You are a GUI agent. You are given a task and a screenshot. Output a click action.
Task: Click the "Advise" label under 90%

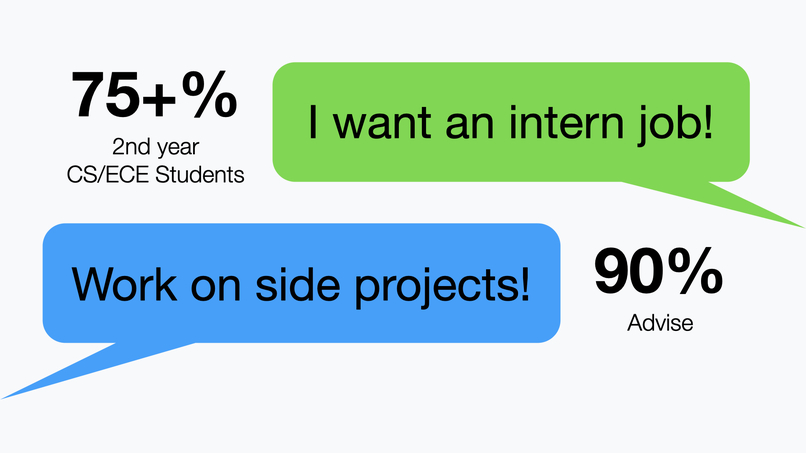tap(660, 323)
